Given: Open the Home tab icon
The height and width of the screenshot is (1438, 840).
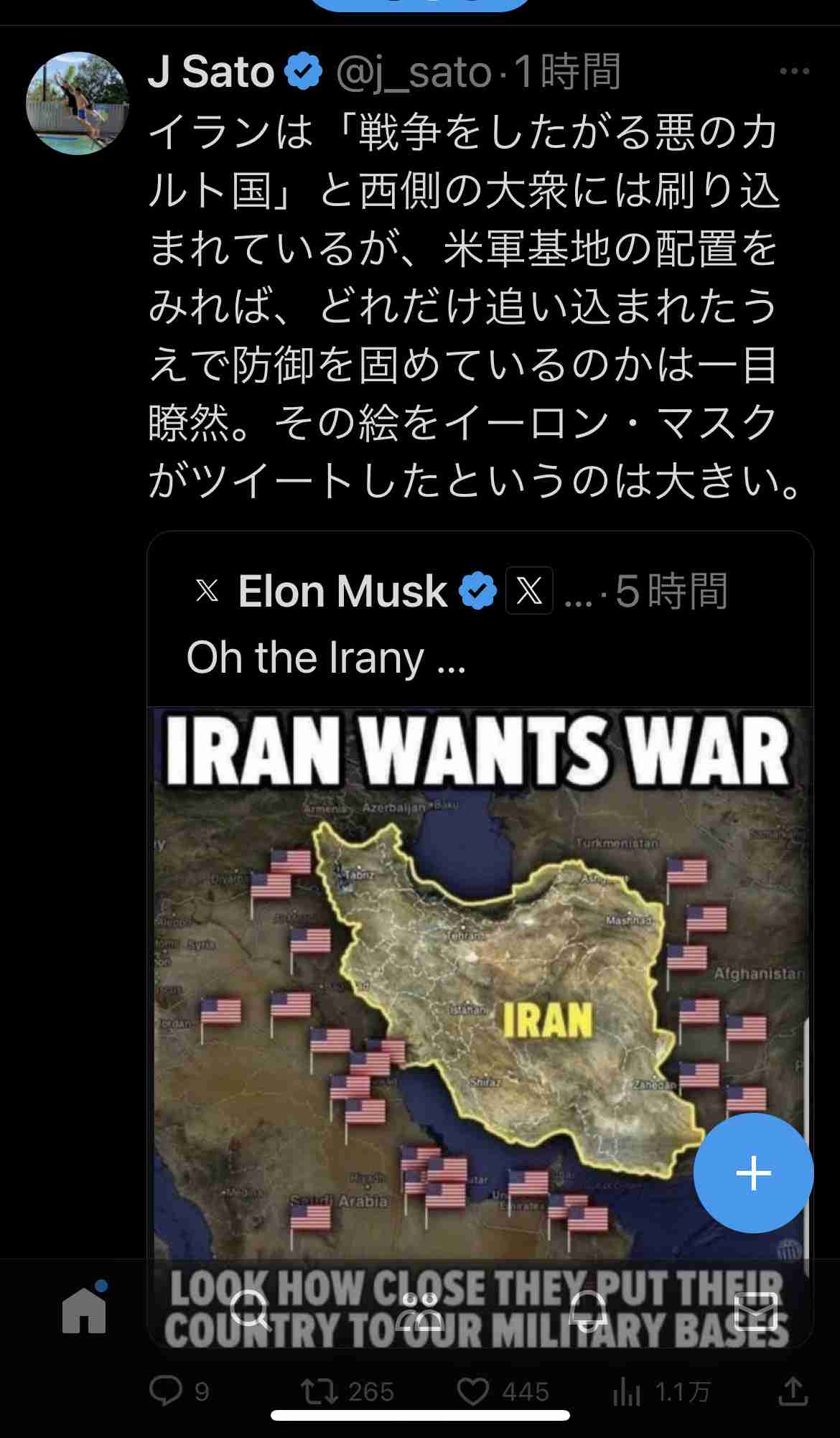Looking at the screenshot, I should (x=84, y=1309).
